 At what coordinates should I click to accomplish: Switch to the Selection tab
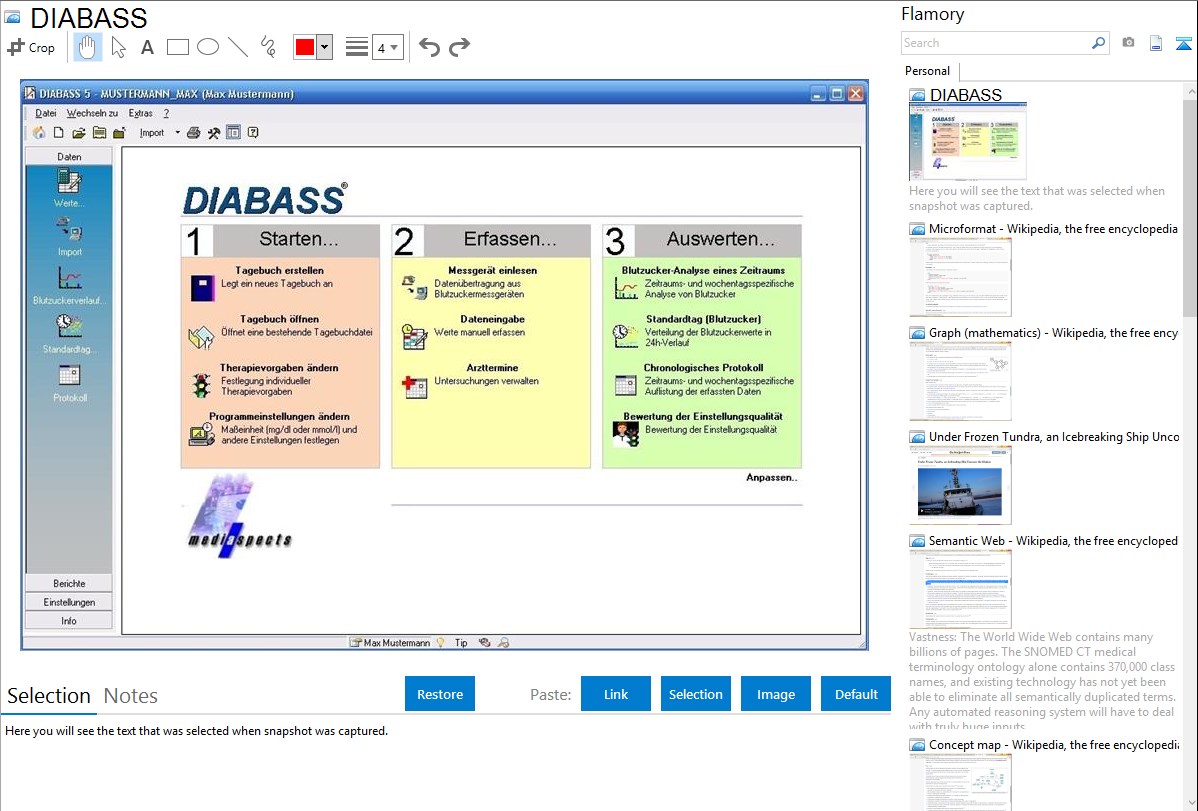[49, 696]
